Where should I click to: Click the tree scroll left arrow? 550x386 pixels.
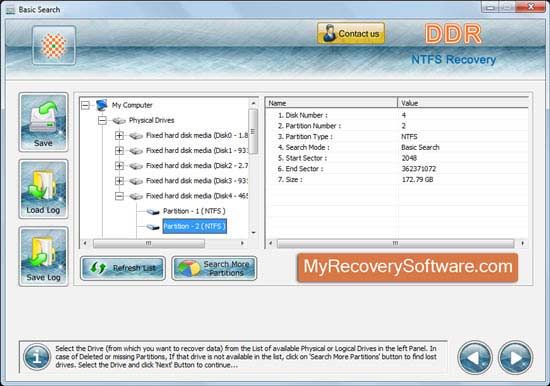(x=85, y=243)
